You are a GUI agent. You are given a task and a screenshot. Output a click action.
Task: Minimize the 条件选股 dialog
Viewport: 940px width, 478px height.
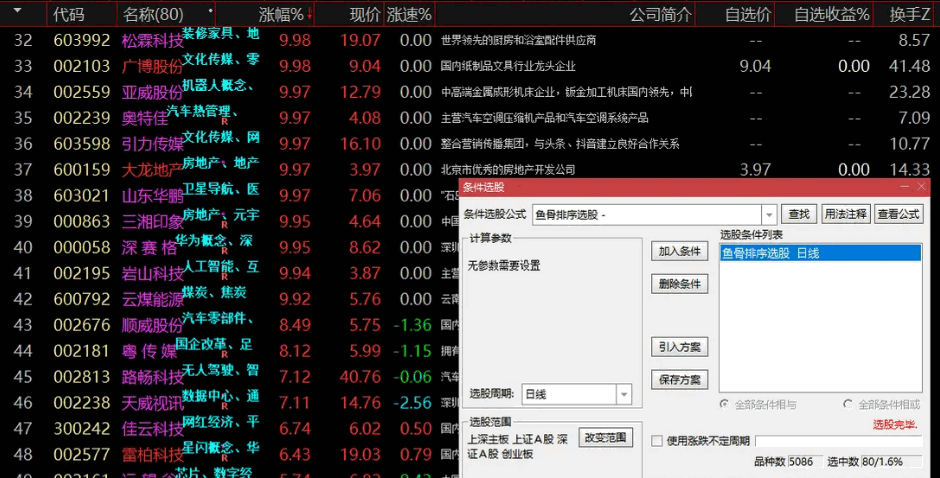pos(904,187)
